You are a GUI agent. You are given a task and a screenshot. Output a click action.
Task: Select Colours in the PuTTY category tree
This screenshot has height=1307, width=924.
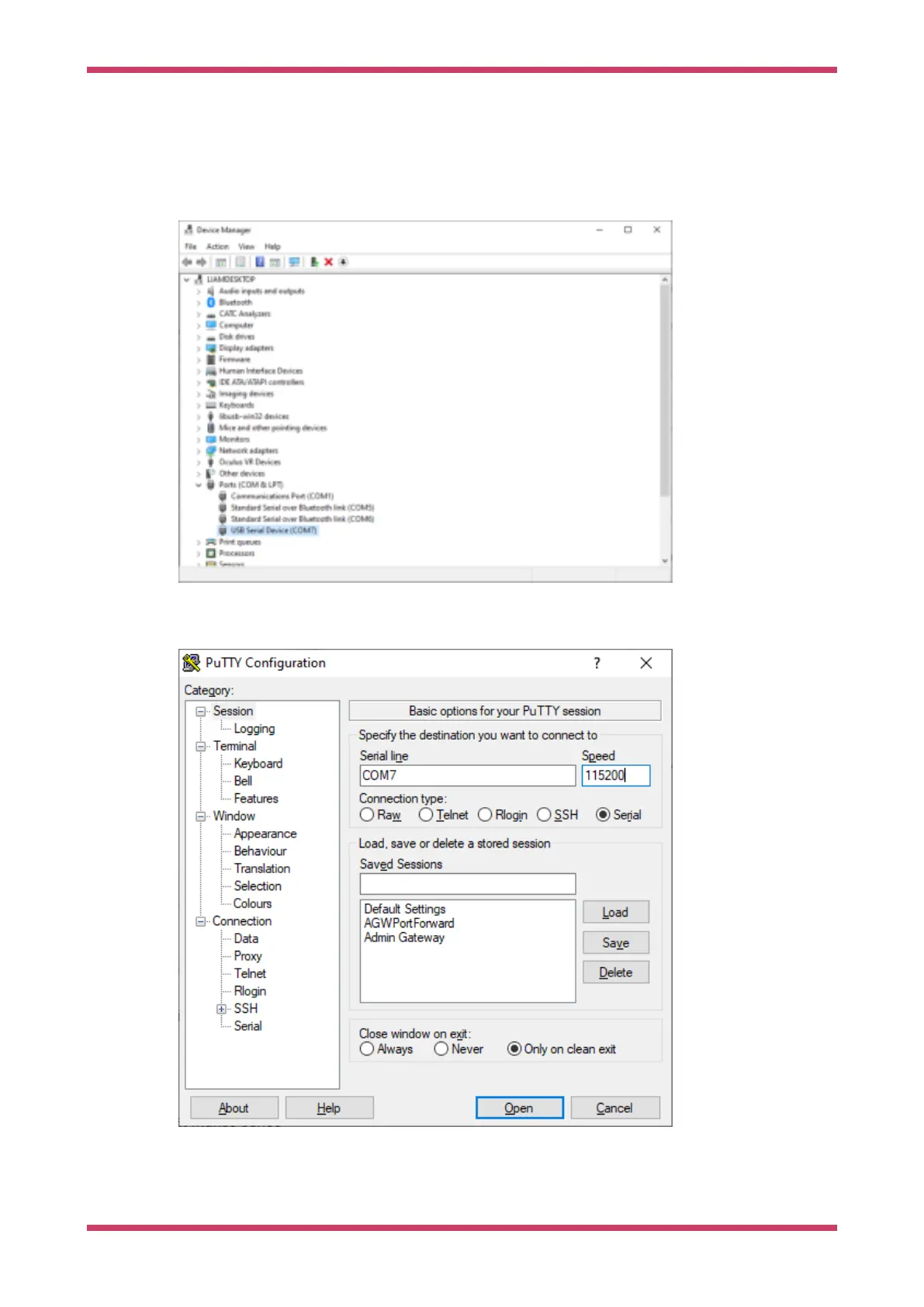tap(252, 903)
